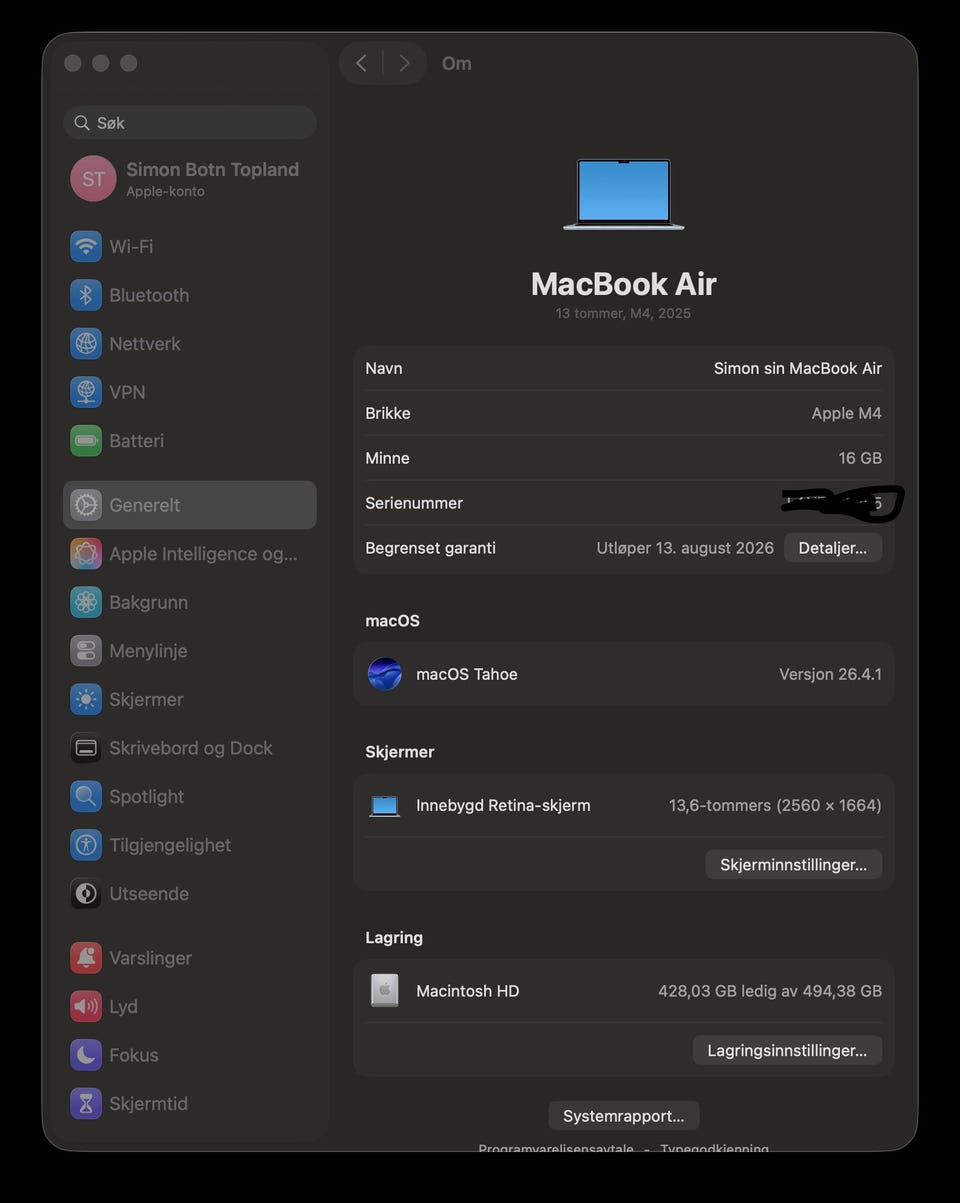Open Tilgjengelighet accessibility icon
Image resolution: width=960 pixels, height=1203 pixels.
point(86,845)
